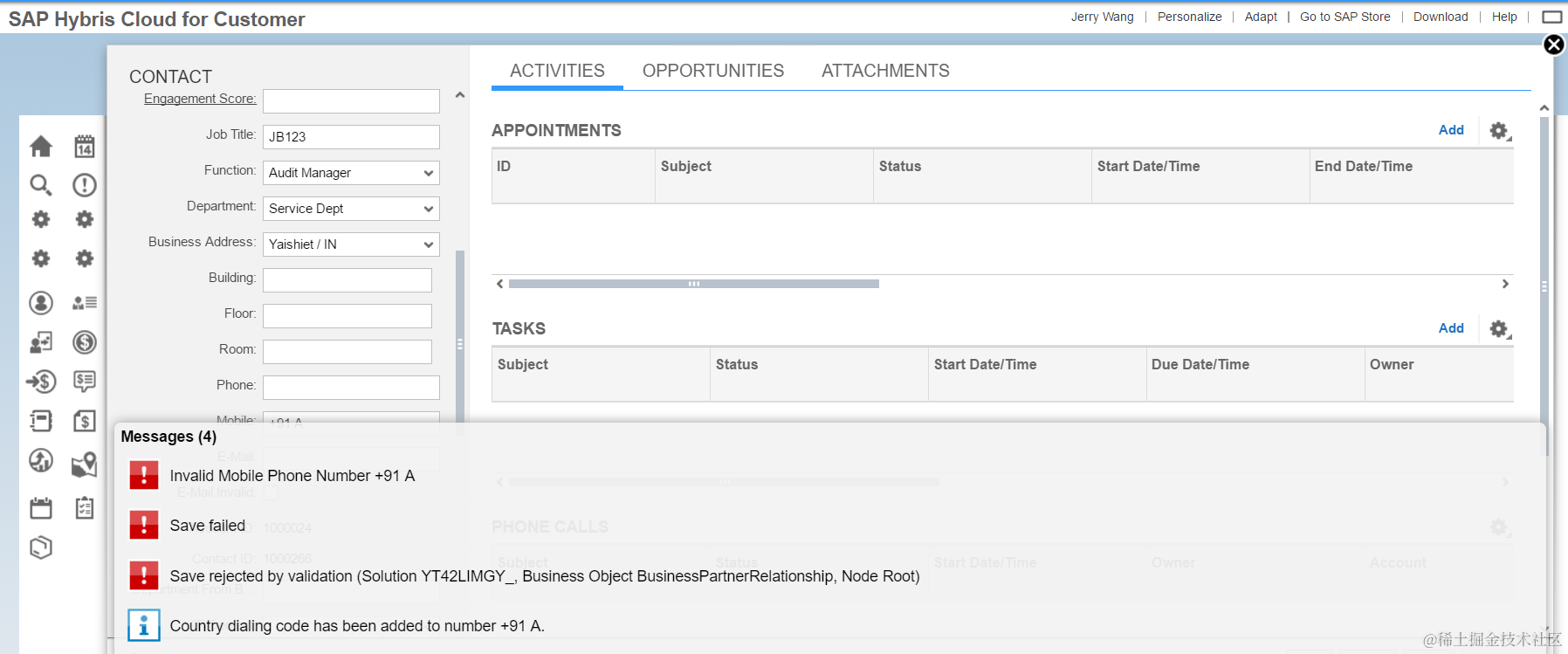Click the Tasks Owner column header
Viewport: 1568px width, 654px height.
[x=1439, y=375]
